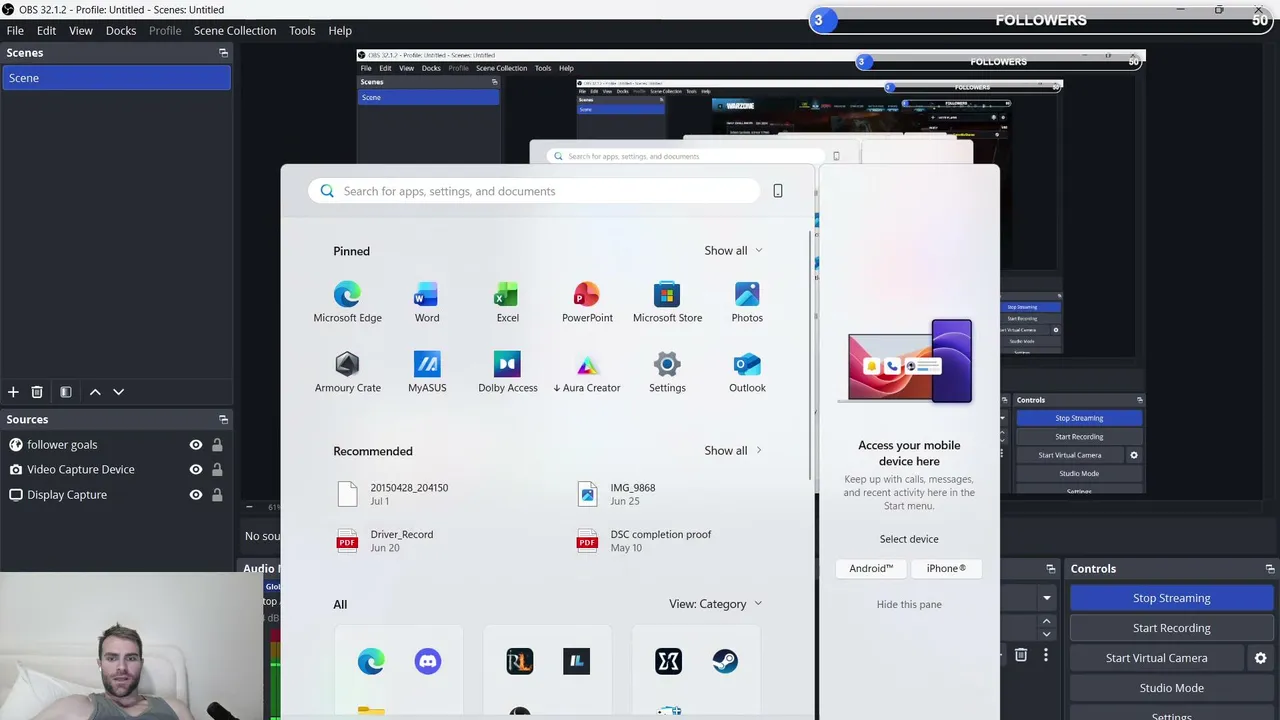Open the Tools menu
1280x720 pixels.
pos(302,31)
